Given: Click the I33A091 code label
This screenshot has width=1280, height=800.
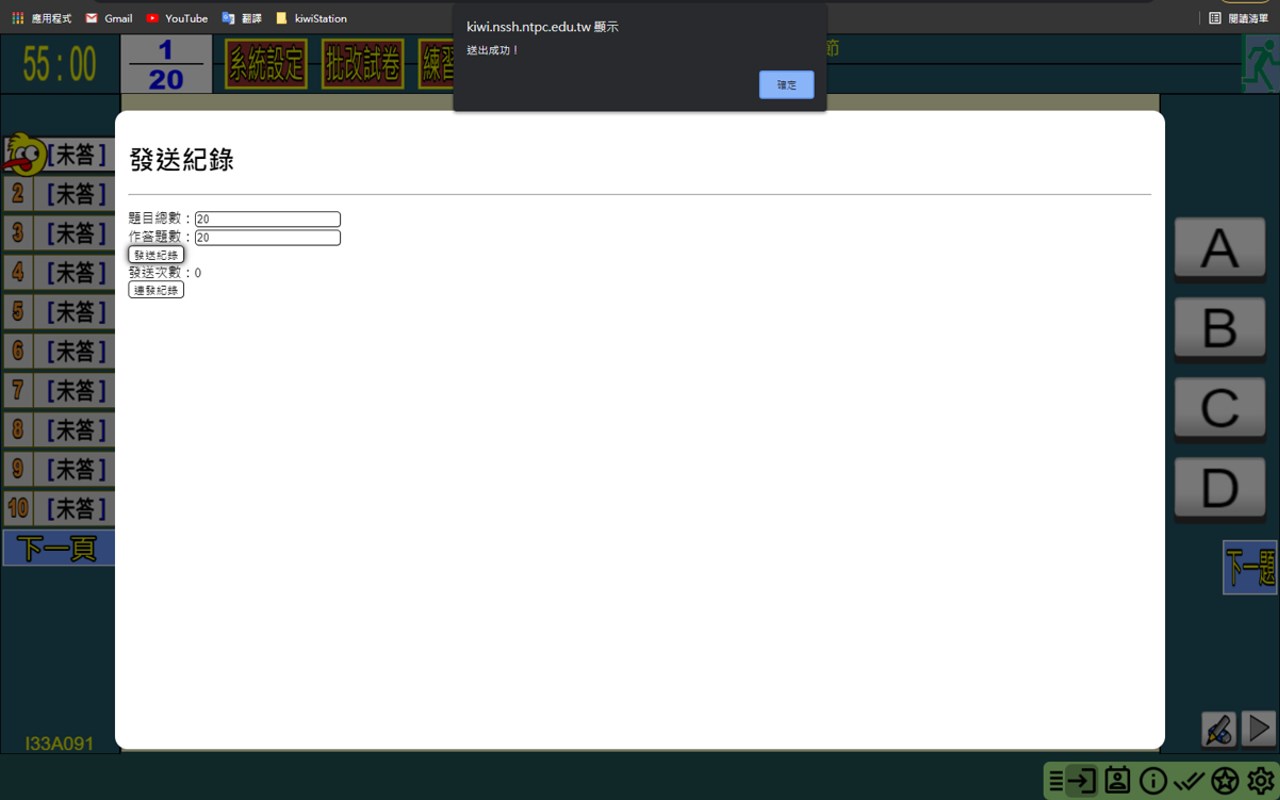Looking at the screenshot, I should pos(60,744).
